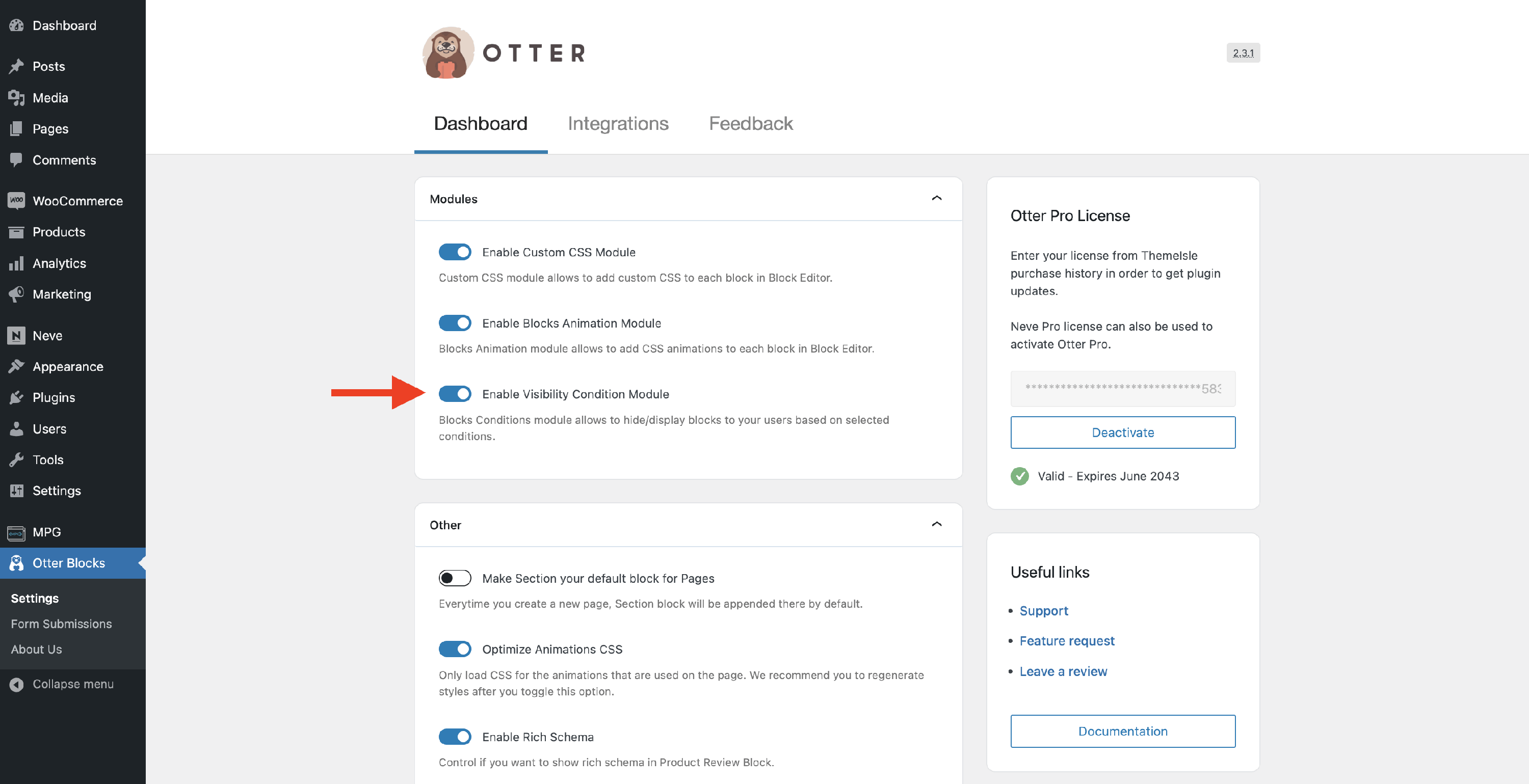Turn off Visibility Condition Module toggle
This screenshot has height=784, width=1529.
point(455,394)
